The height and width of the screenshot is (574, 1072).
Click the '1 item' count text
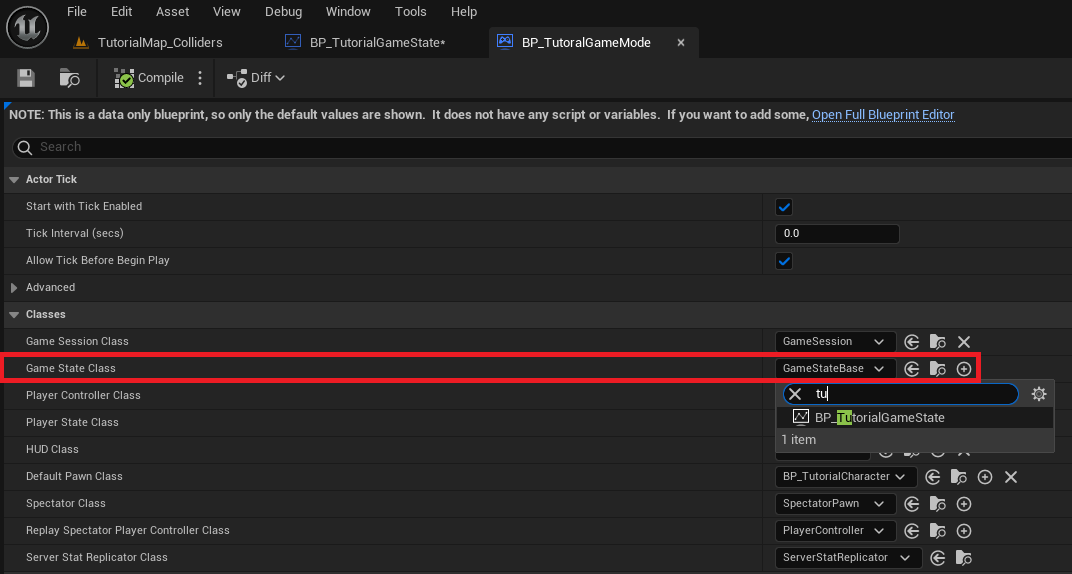[x=799, y=439]
